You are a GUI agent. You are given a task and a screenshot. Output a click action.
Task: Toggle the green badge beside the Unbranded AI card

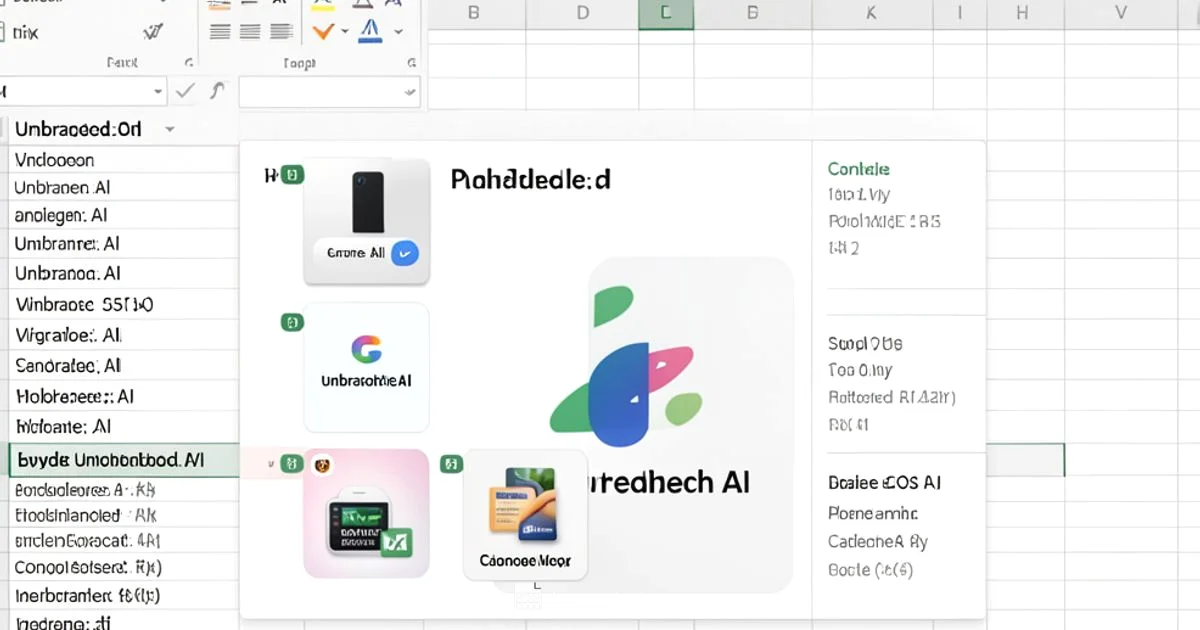291,322
